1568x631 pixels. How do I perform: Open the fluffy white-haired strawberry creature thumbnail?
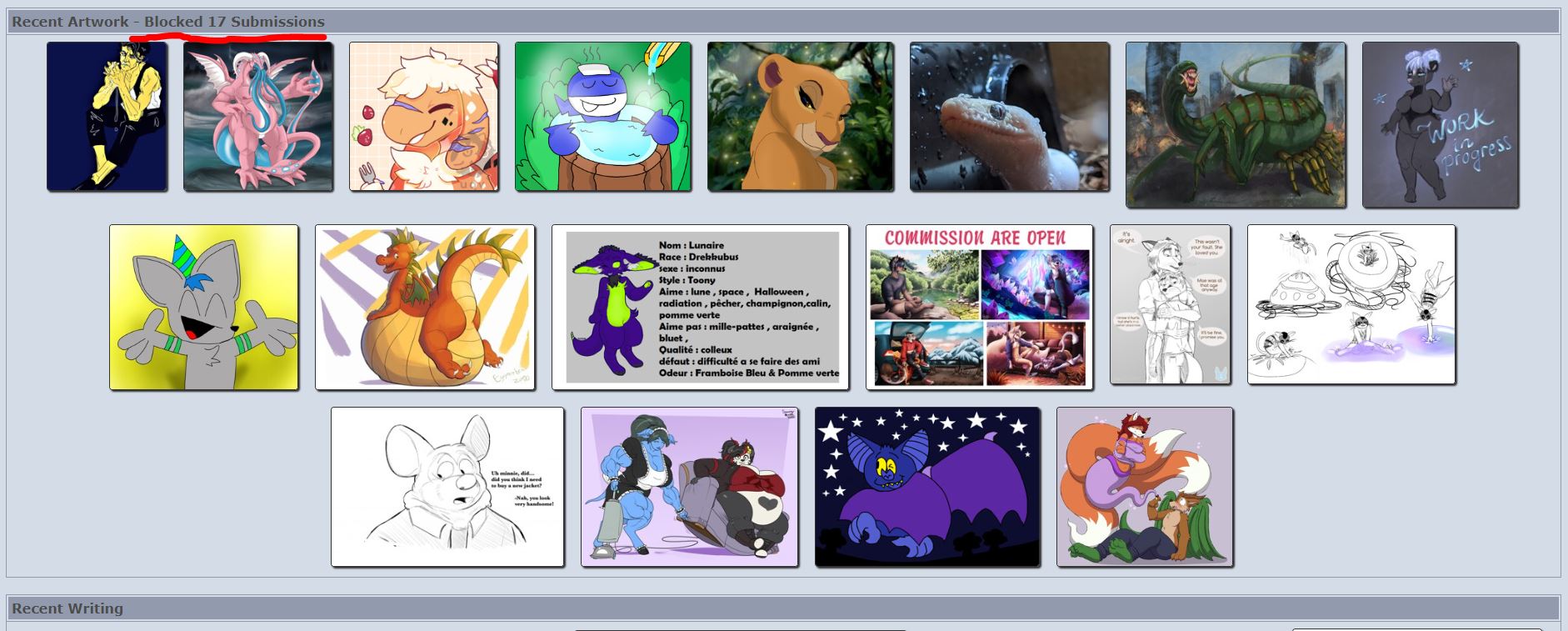pos(424,117)
